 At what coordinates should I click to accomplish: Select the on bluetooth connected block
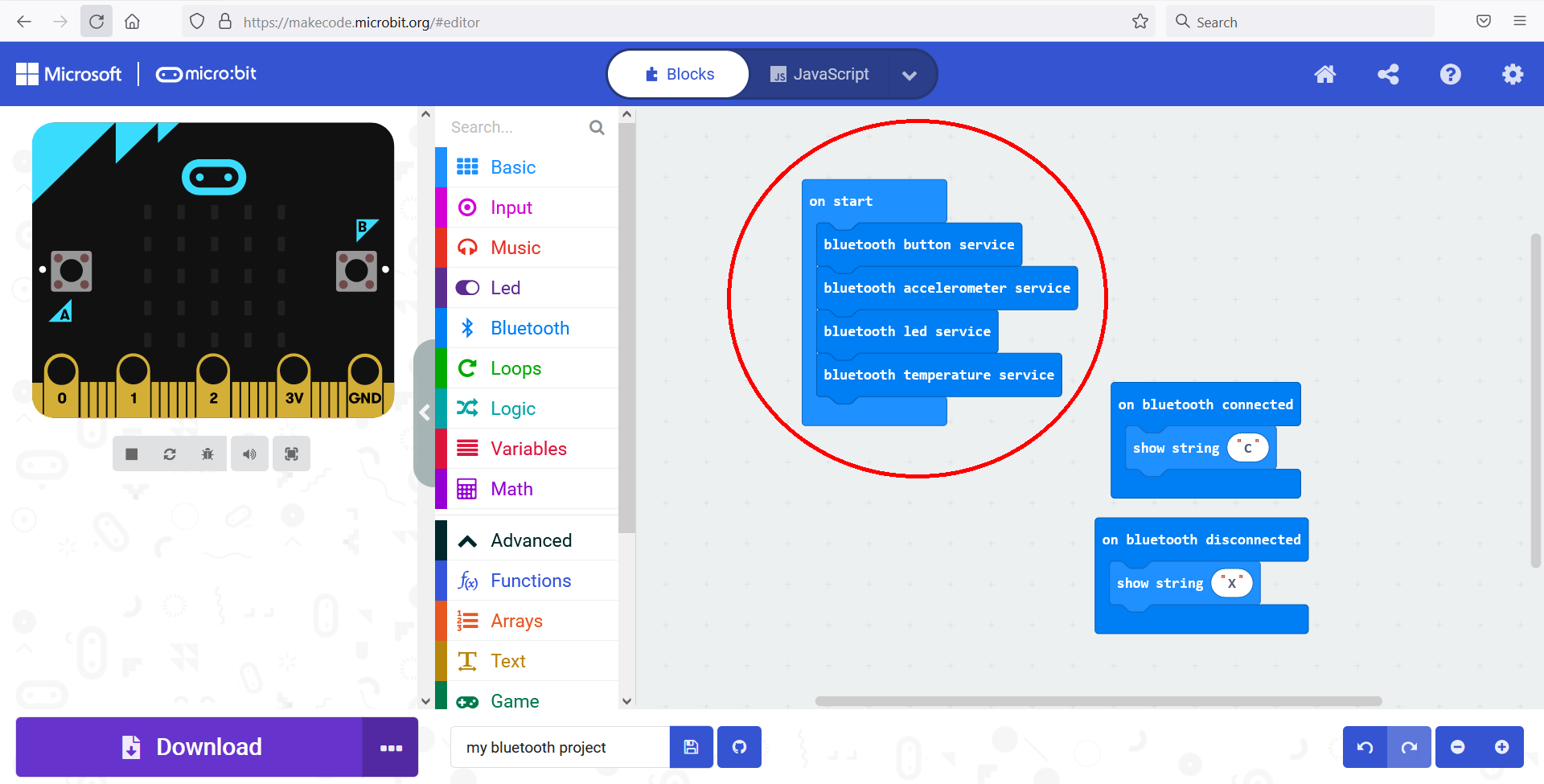1205,404
